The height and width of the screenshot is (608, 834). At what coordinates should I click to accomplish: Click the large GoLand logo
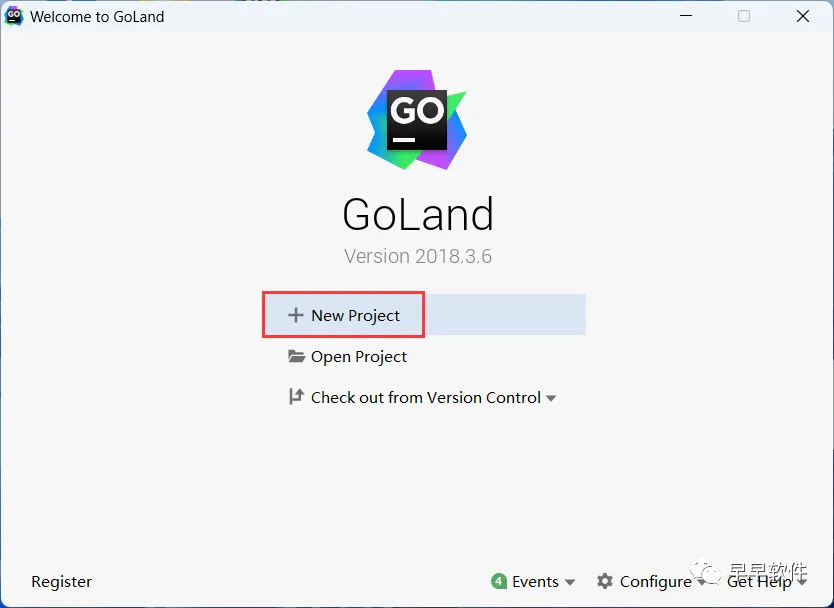coord(416,120)
